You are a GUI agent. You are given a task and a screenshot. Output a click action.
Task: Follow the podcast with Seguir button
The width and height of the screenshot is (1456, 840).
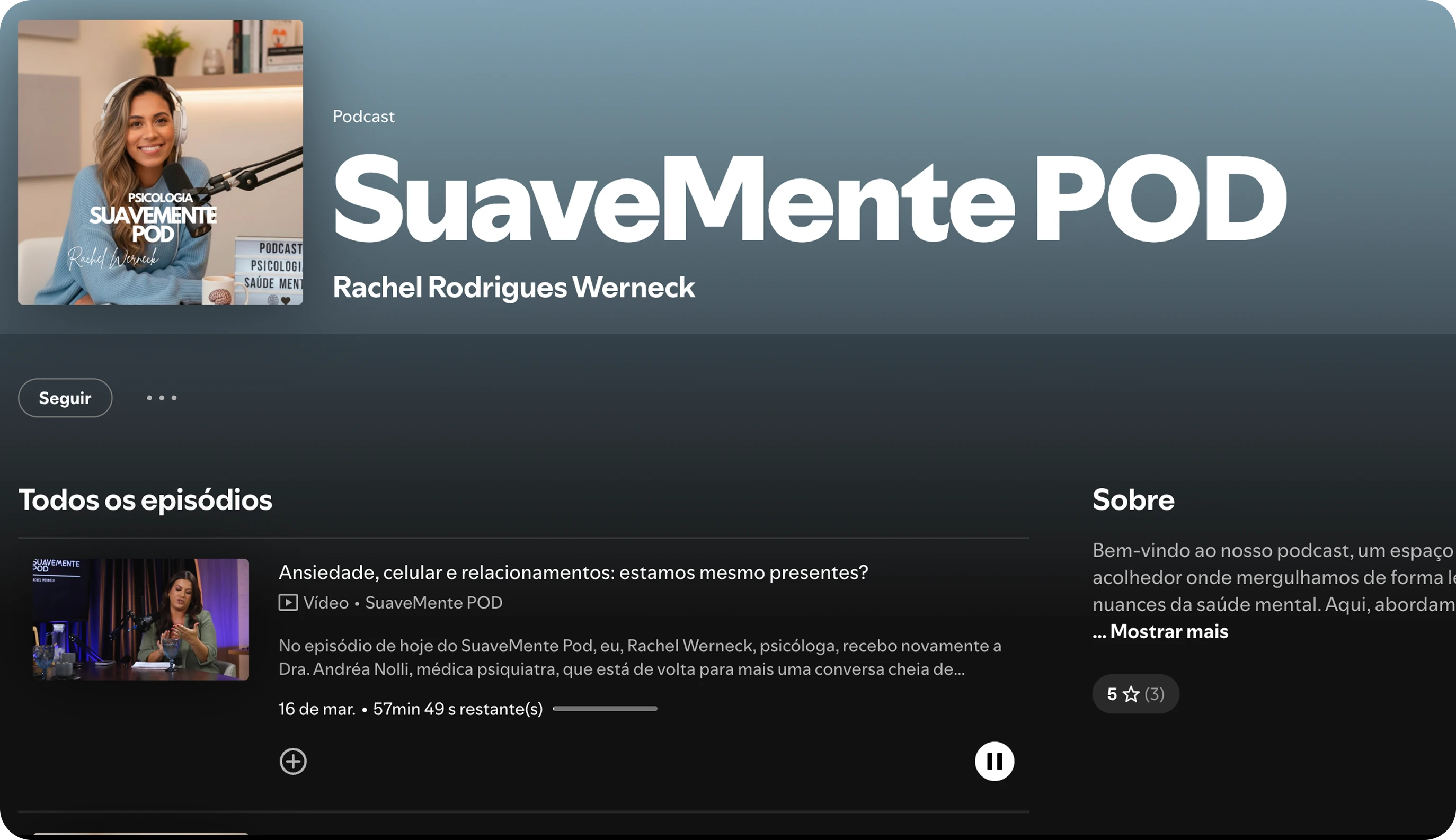coord(65,398)
